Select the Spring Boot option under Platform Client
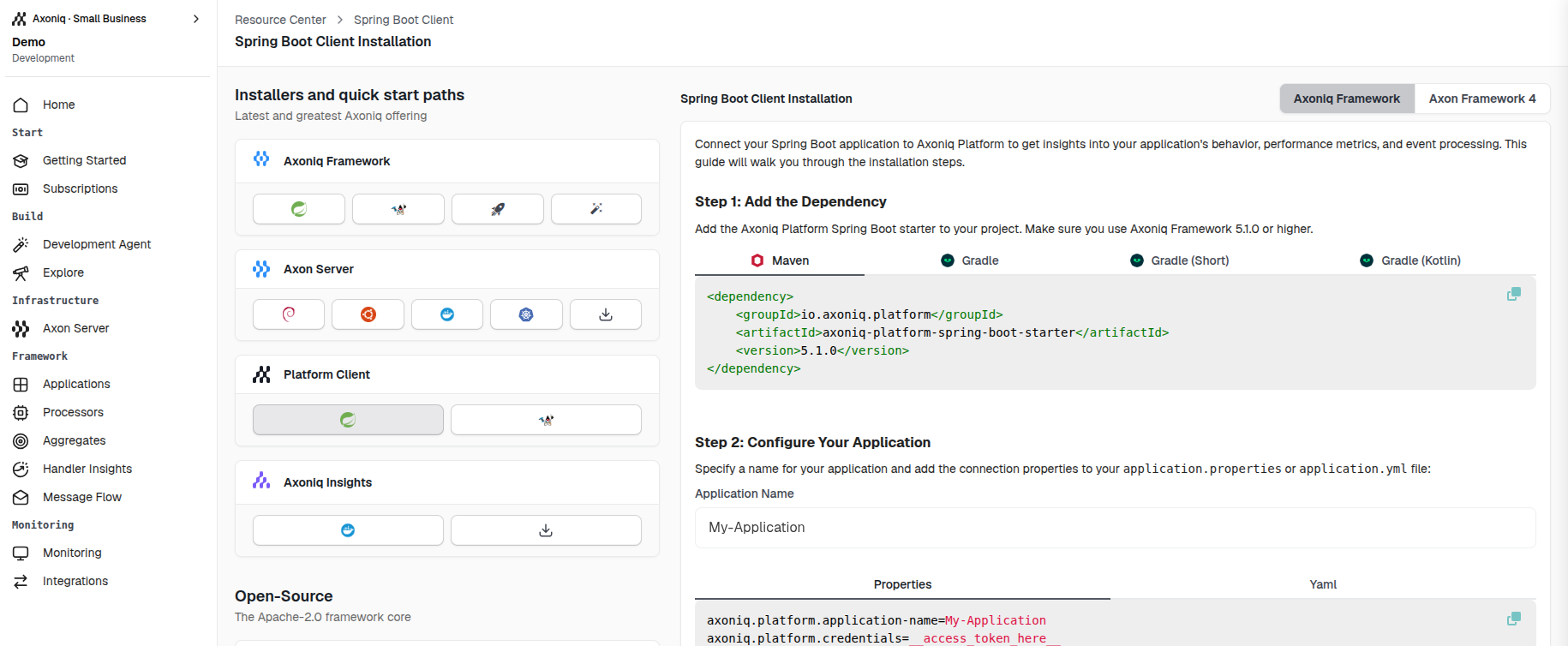The width and height of the screenshot is (1568, 646). [348, 420]
